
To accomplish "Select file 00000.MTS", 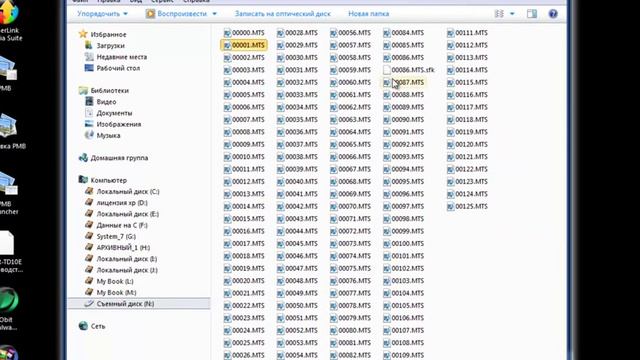I will pos(248,33).
